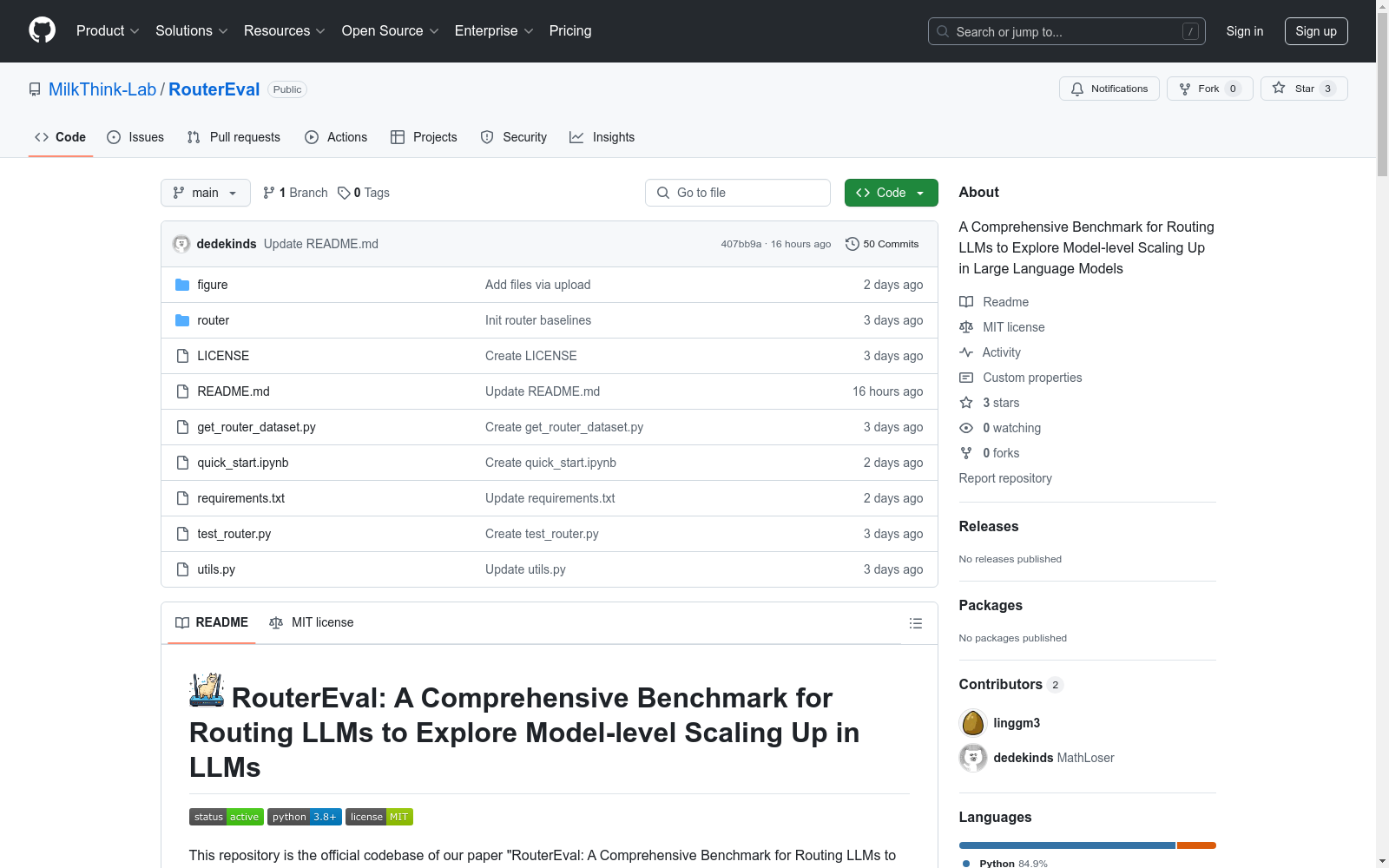Open commit 407bb9a hash link

tap(741, 244)
